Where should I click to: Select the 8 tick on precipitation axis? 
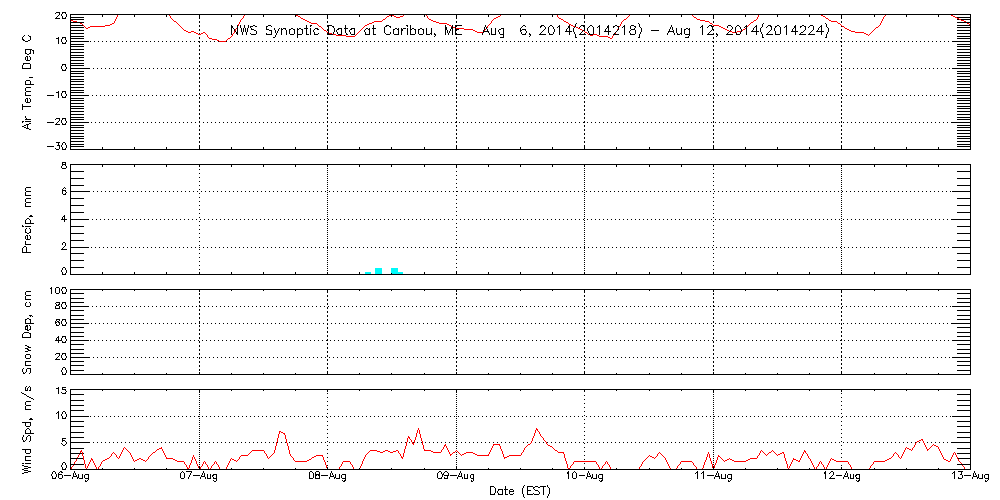click(62, 165)
